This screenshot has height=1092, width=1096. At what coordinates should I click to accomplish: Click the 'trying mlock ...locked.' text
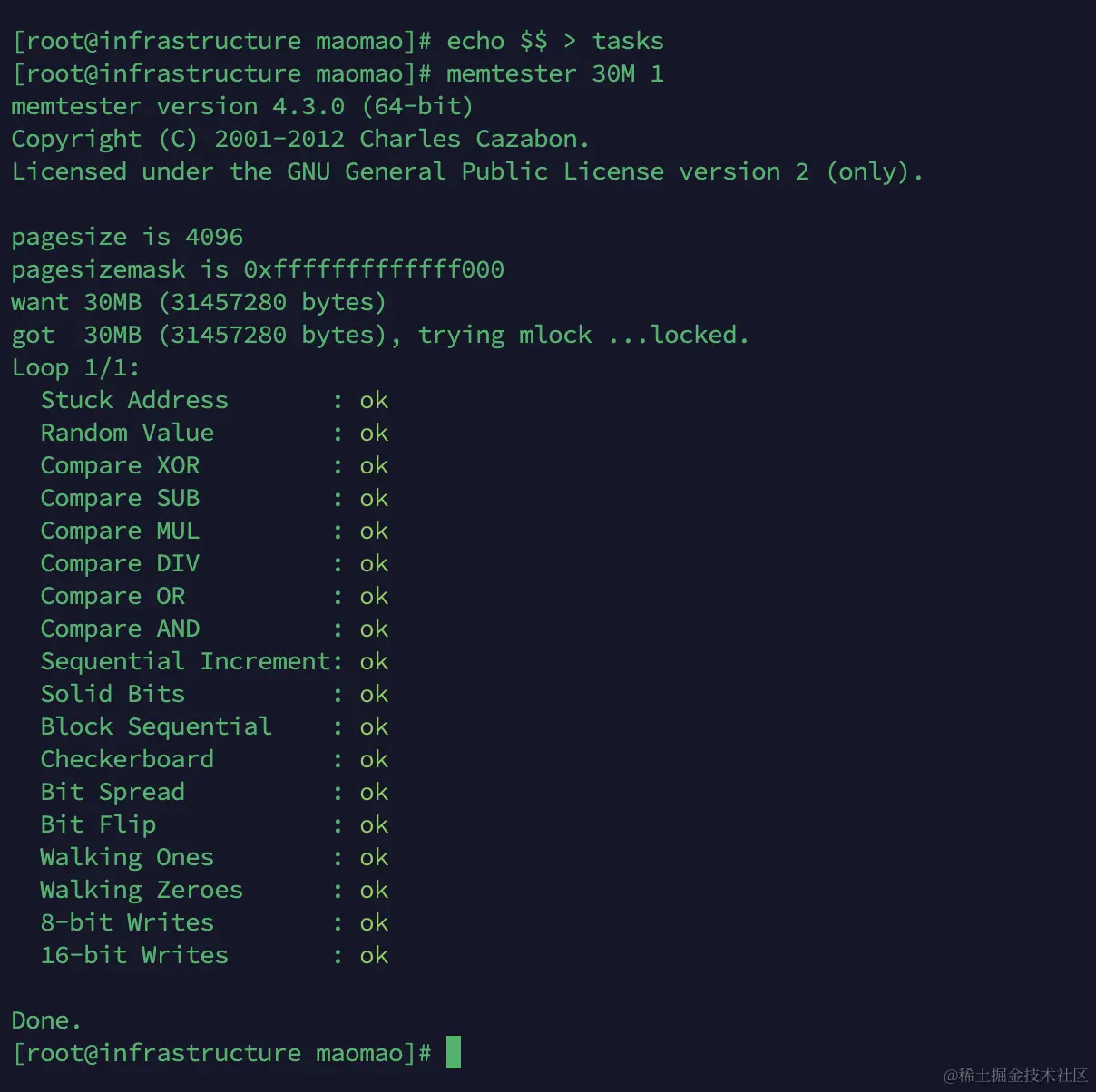click(583, 336)
